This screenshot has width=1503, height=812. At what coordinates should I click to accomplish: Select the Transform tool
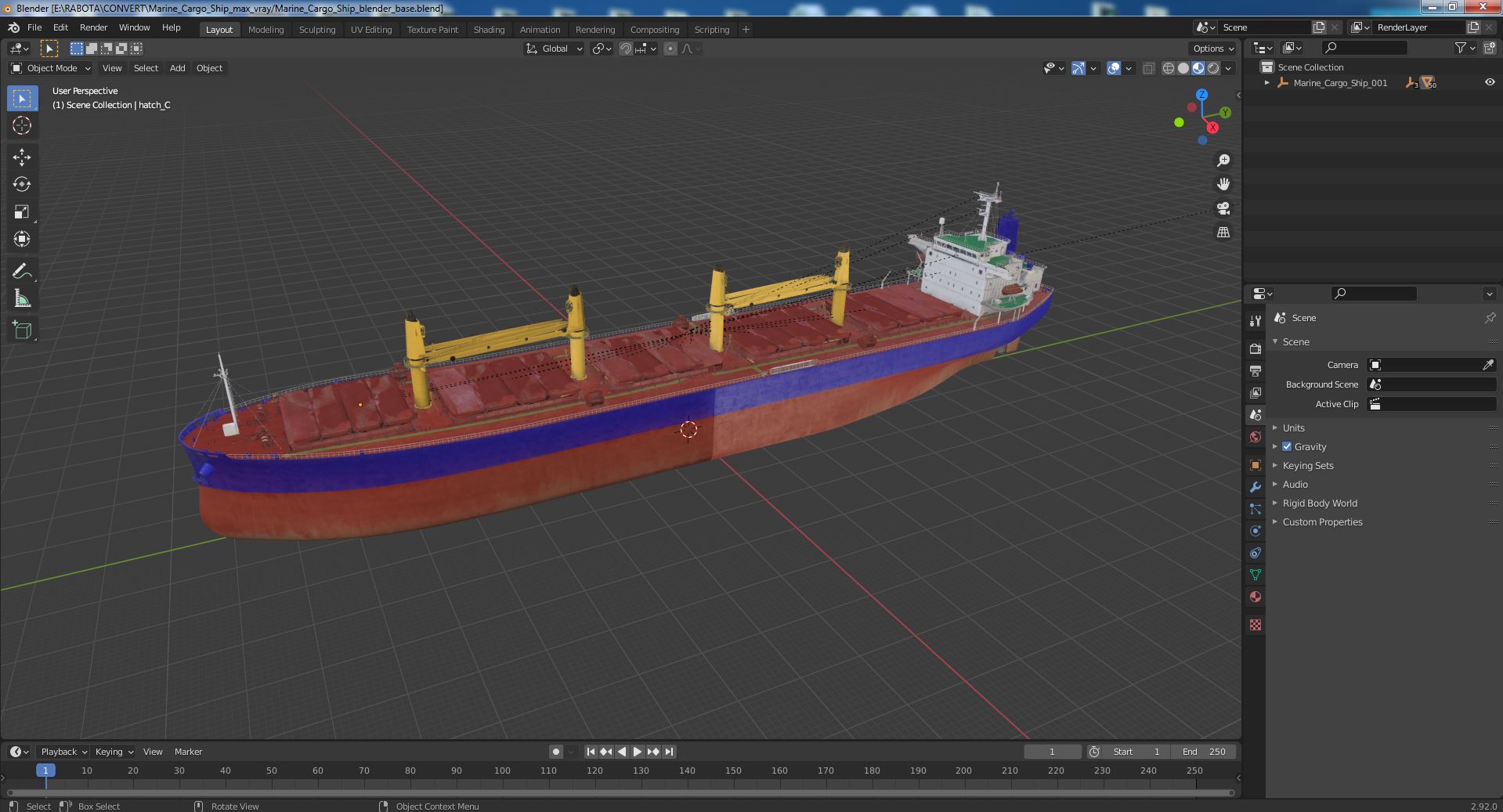[22, 240]
